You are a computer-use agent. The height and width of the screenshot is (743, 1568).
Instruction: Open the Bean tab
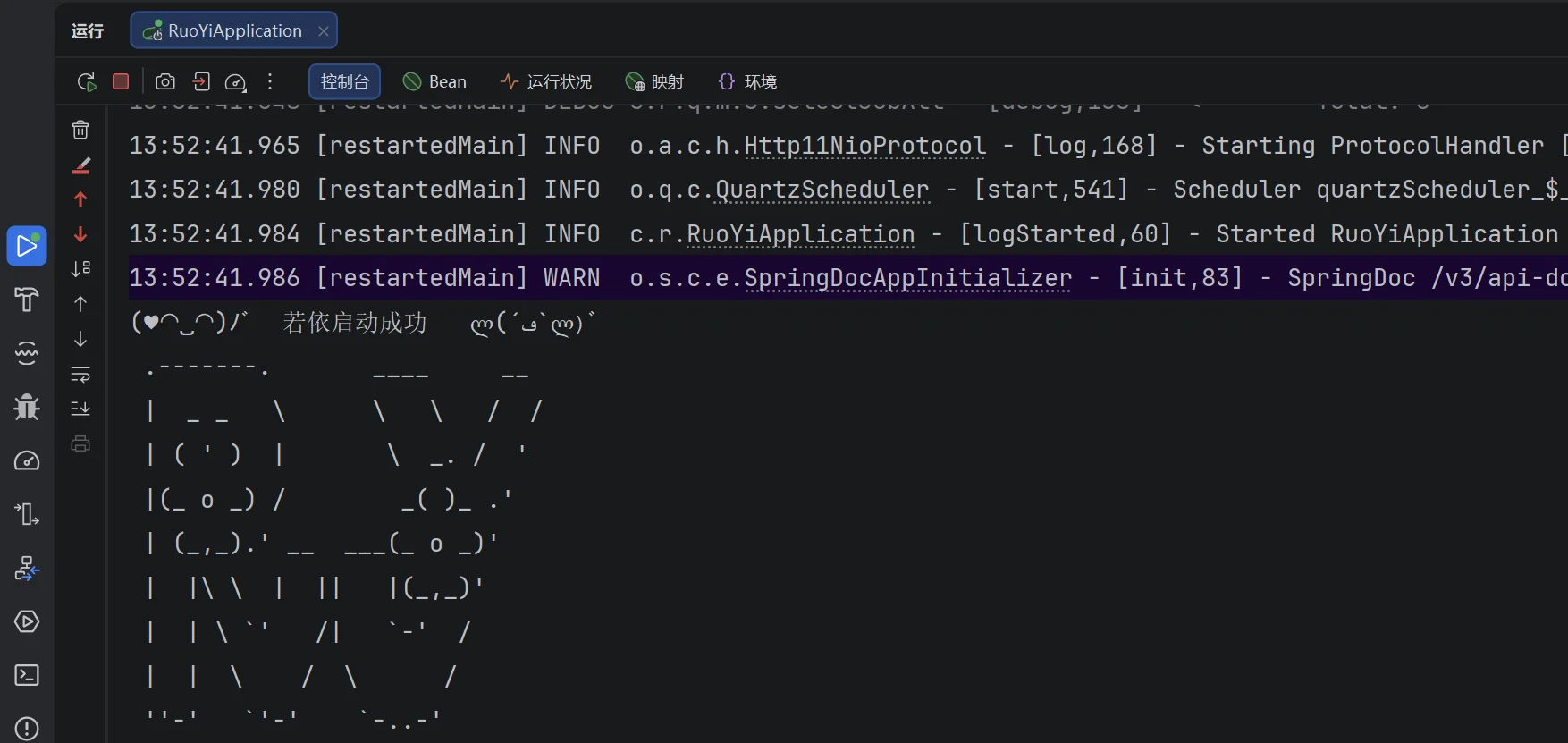point(435,81)
